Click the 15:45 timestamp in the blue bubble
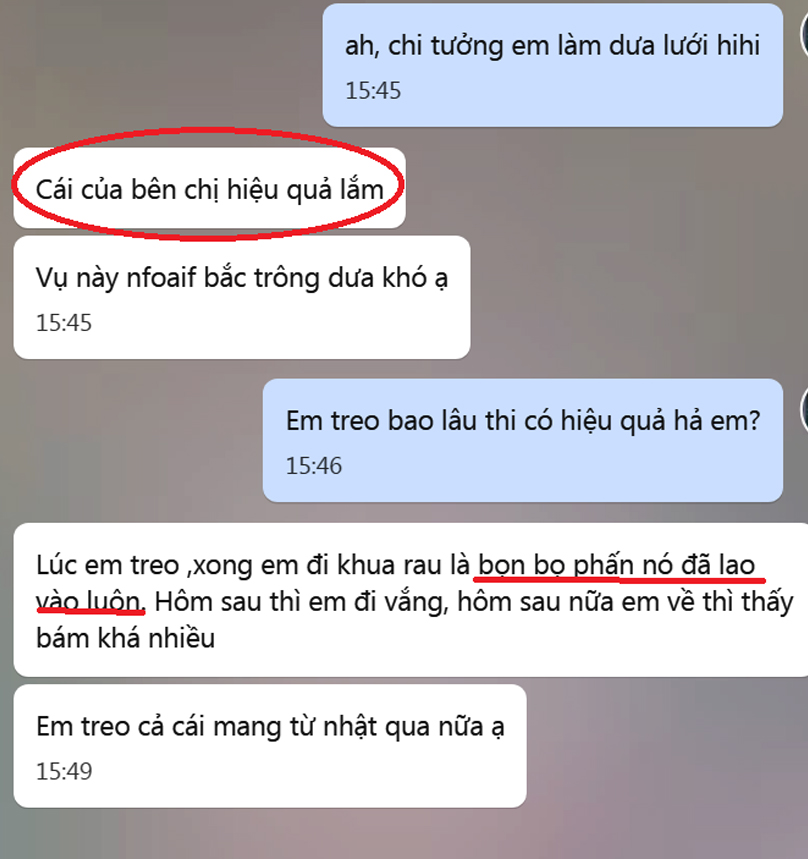Screen dimensions: 808x859 tap(373, 90)
